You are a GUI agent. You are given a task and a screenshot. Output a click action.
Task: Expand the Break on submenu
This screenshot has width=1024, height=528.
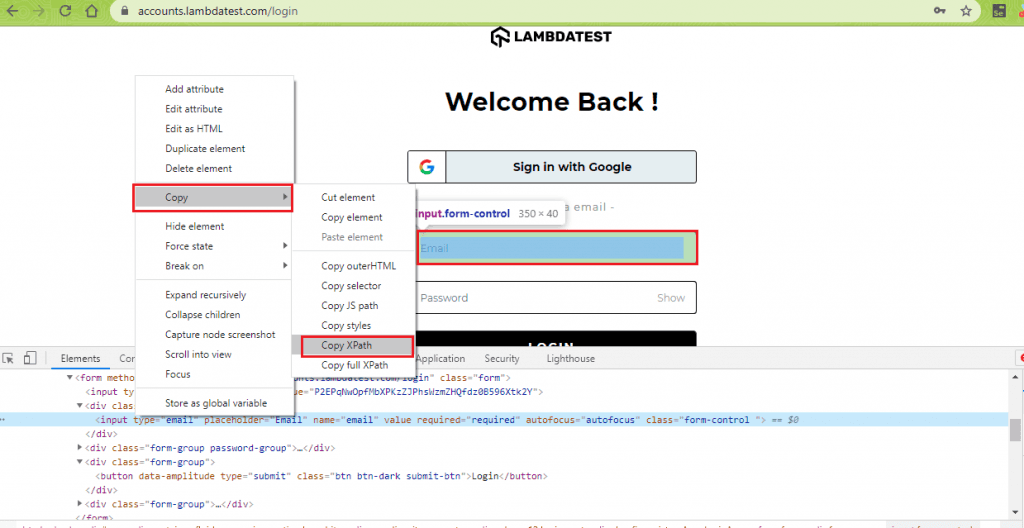click(215, 266)
